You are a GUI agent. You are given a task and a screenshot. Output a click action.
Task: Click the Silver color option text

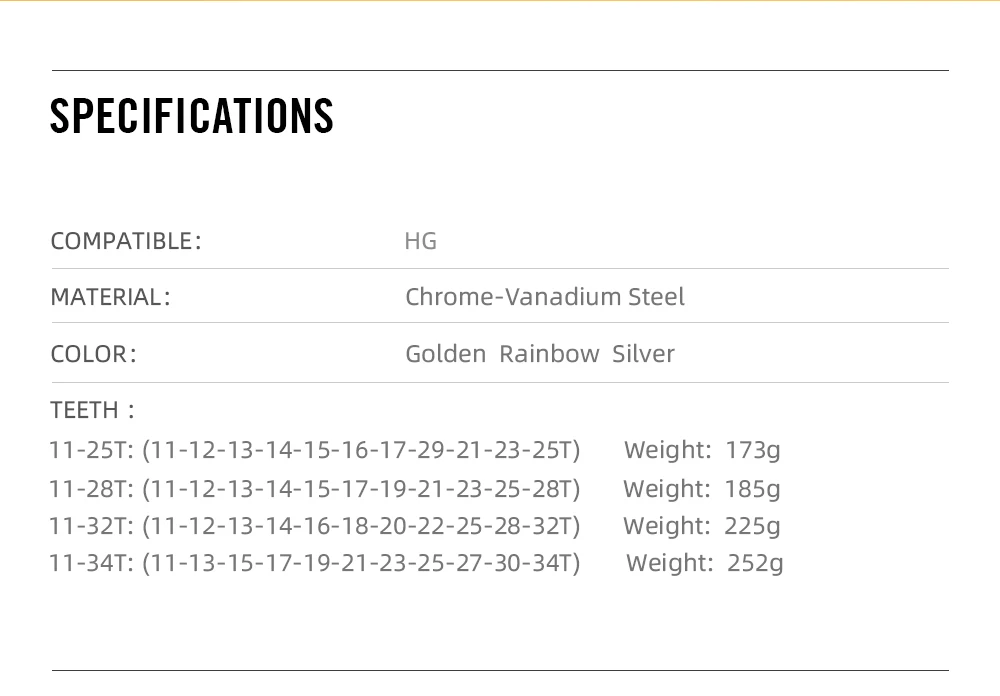click(x=643, y=353)
